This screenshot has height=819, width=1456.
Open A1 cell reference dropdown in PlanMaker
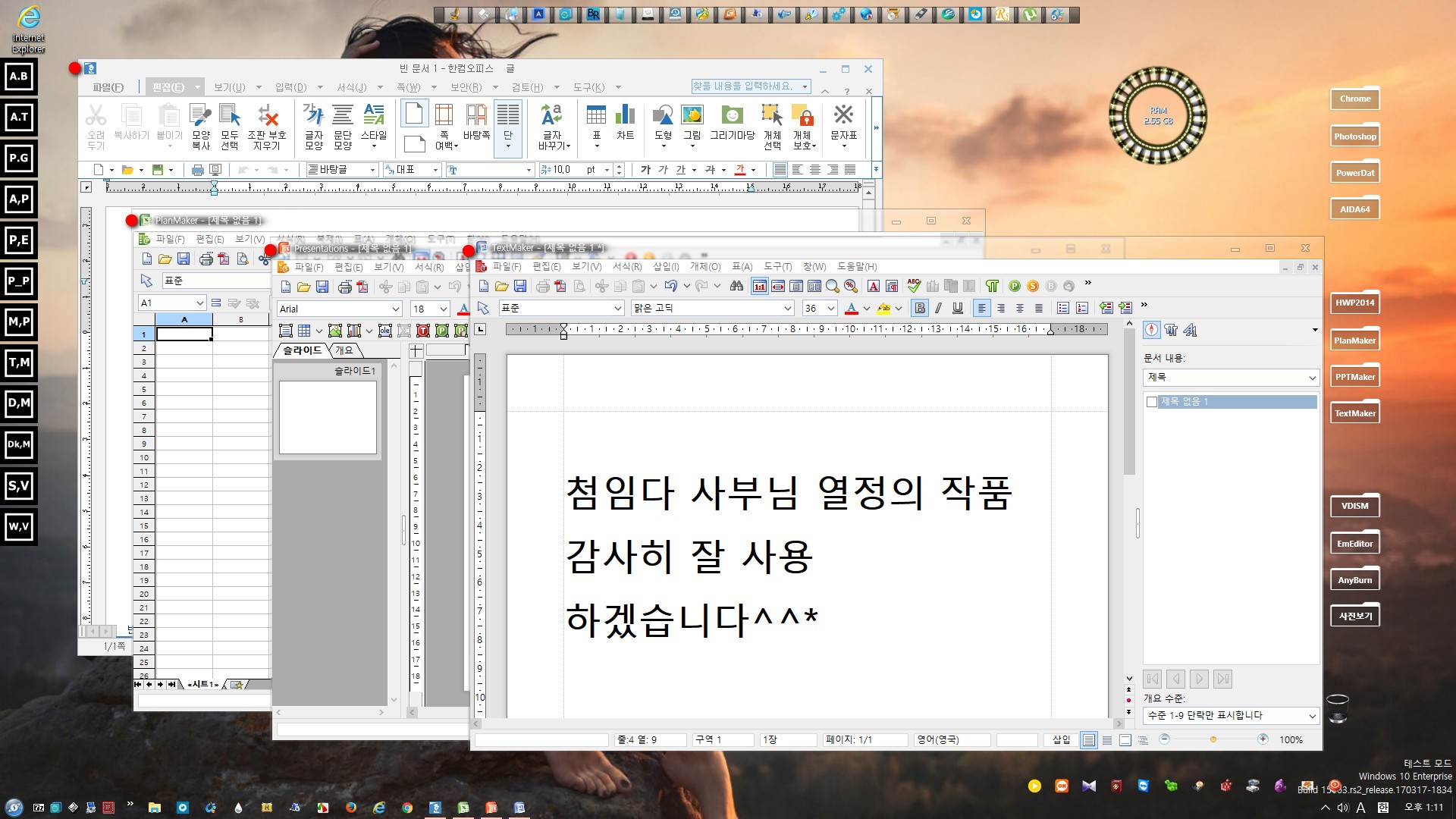200,303
